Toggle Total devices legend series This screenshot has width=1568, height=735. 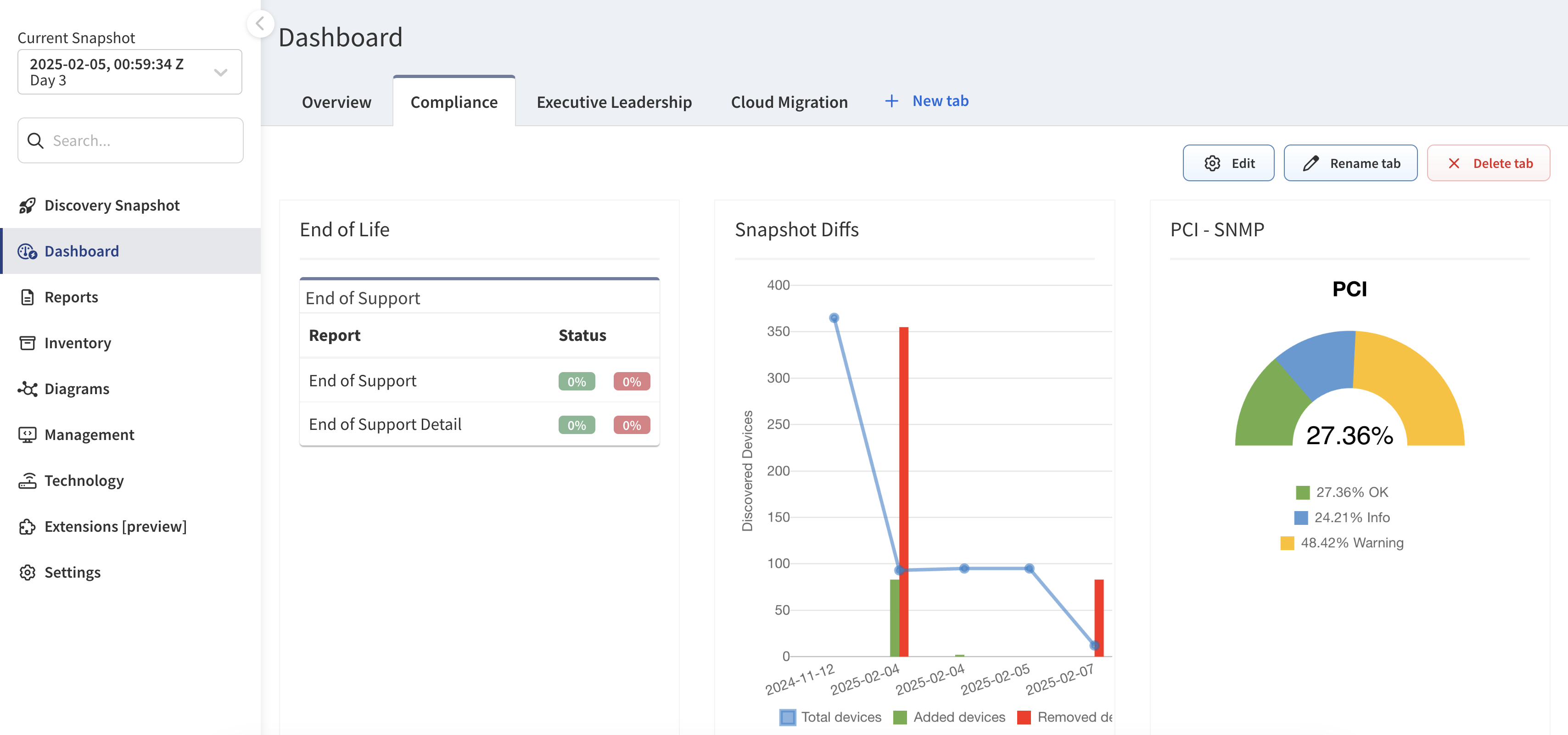(830, 718)
